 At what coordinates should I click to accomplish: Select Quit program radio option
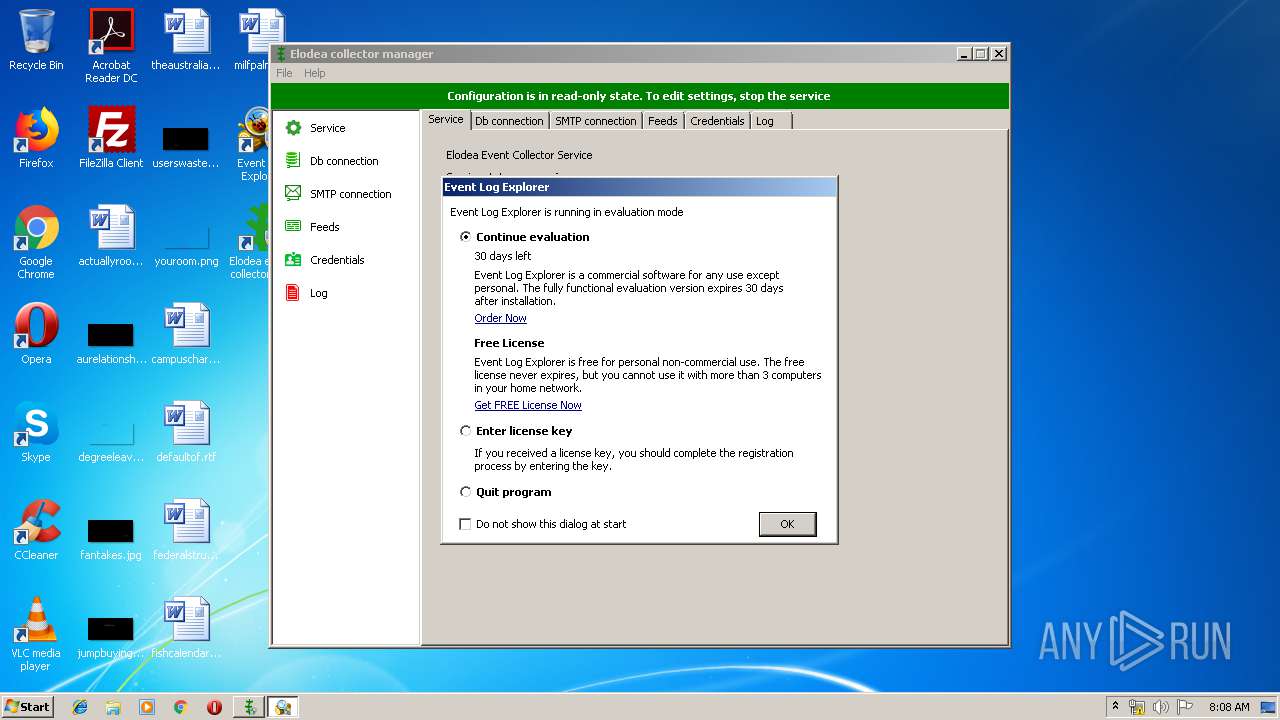point(465,492)
